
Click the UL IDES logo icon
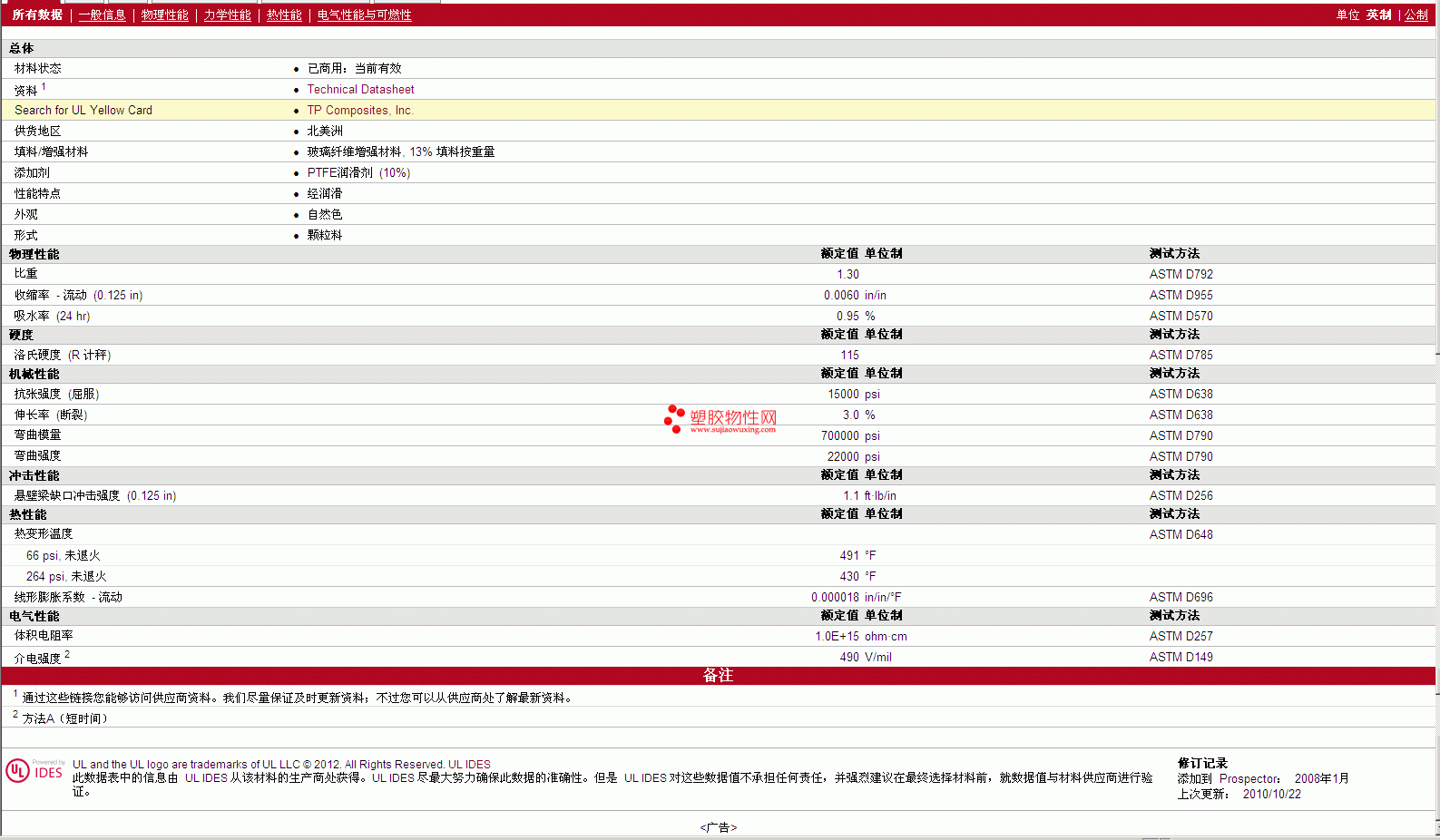pos(34,771)
